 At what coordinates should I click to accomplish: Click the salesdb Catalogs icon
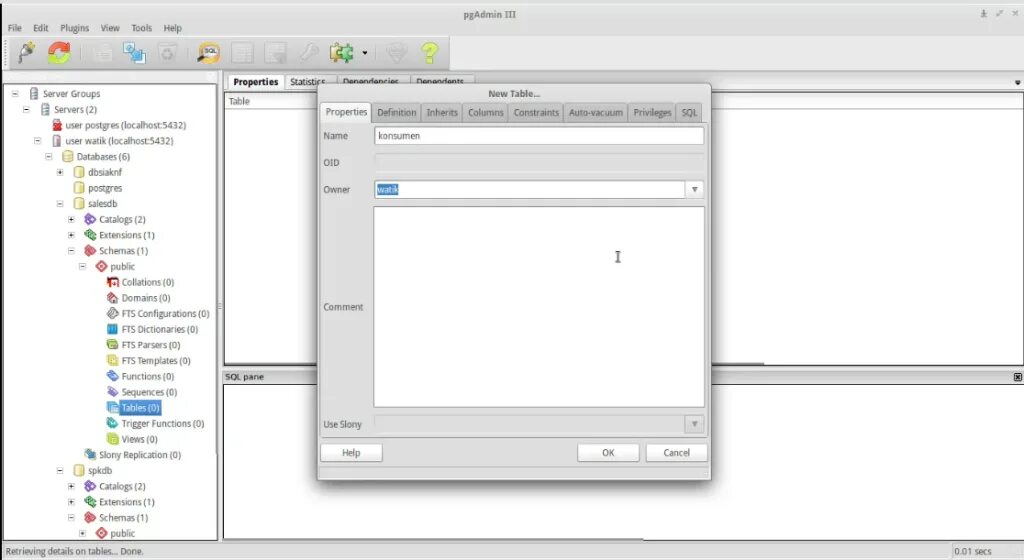[x=90, y=219]
